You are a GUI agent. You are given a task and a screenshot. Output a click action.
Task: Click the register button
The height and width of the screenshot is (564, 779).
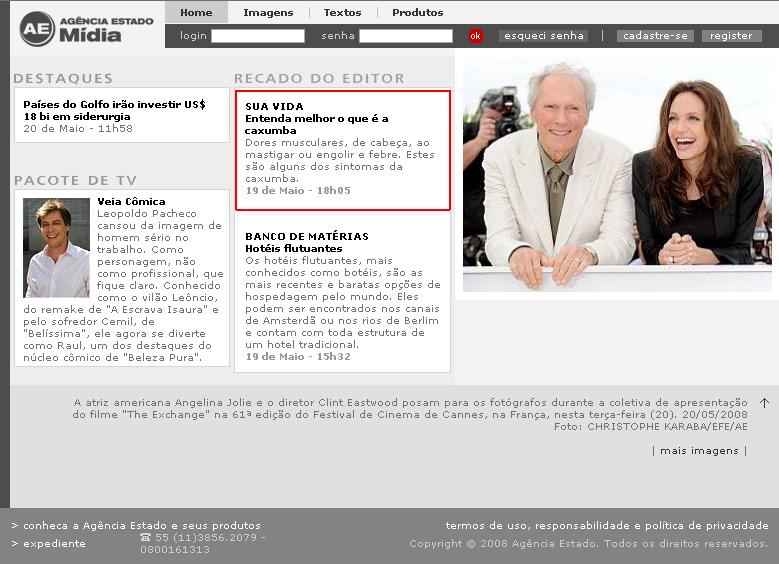(x=731, y=36)
